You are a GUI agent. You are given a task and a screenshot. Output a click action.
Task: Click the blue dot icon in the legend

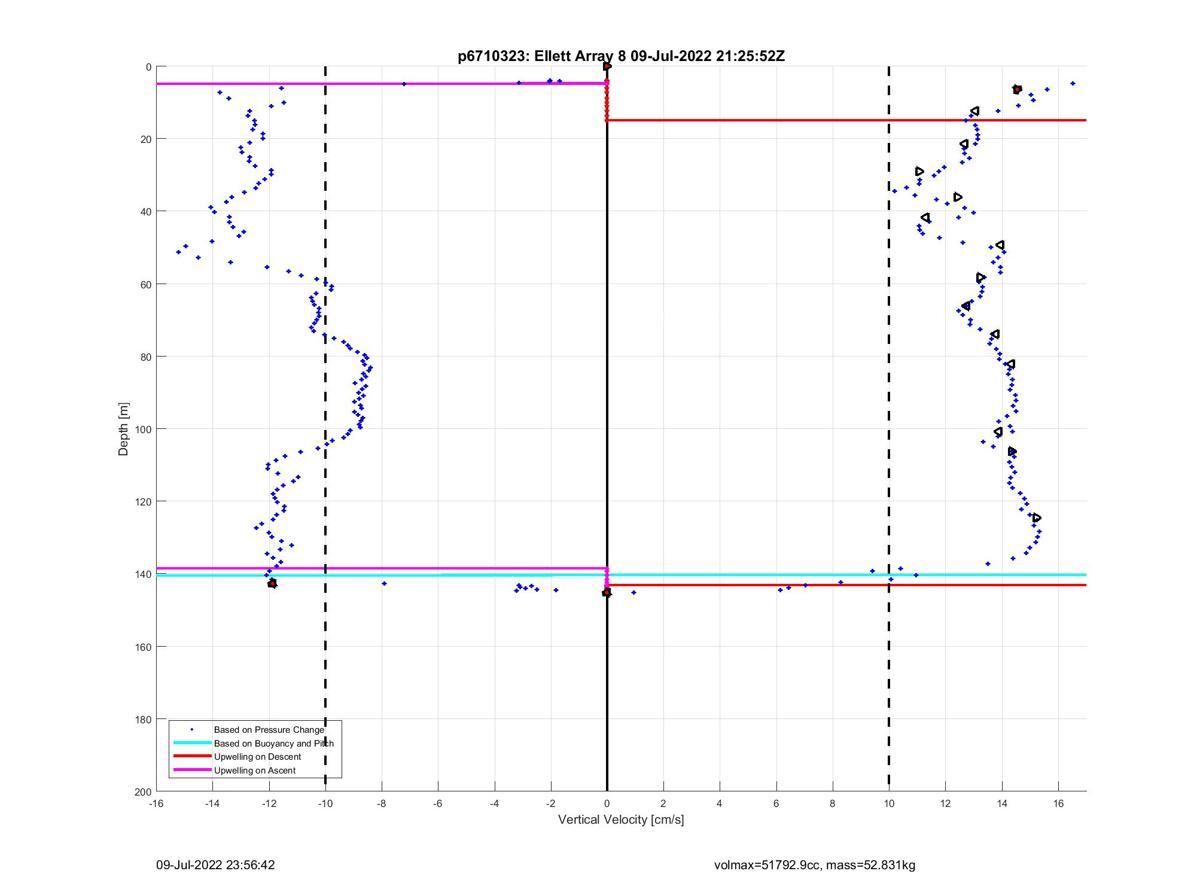[x=191, y=730]
